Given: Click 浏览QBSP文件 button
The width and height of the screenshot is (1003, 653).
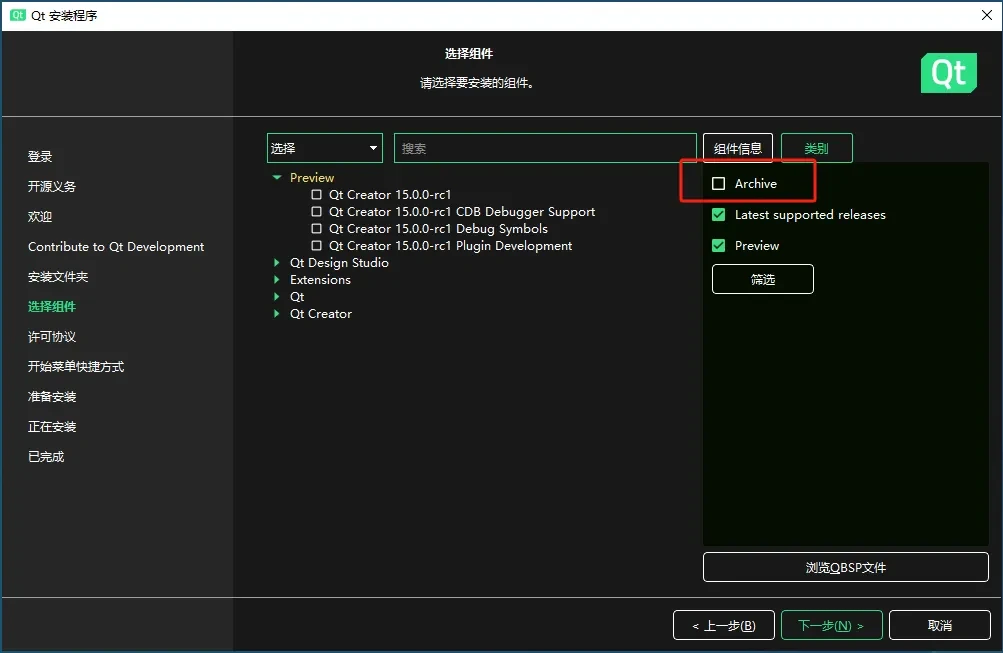Looking at the screenshot, I should [x=846, y=567].
